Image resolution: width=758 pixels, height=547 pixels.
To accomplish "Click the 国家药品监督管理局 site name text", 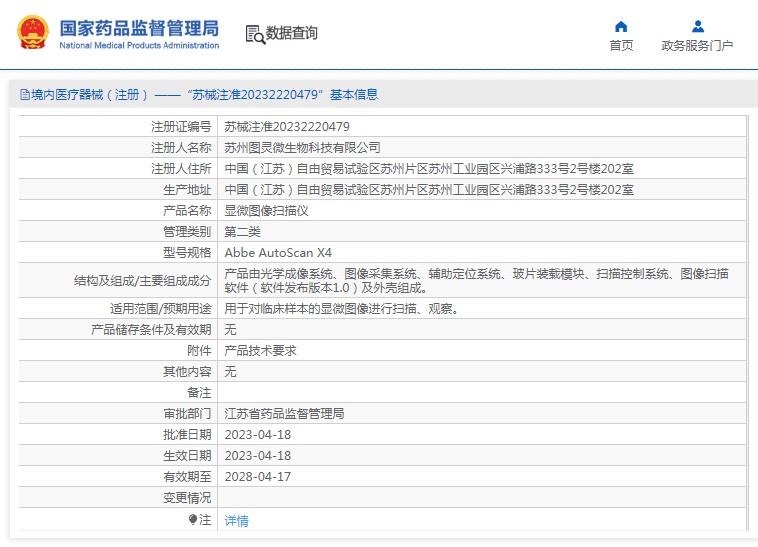I will coord(139,27).
